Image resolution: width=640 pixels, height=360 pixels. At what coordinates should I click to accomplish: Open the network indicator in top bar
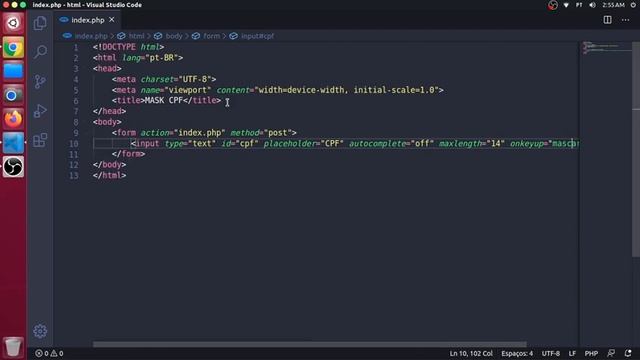coord(566,5)
